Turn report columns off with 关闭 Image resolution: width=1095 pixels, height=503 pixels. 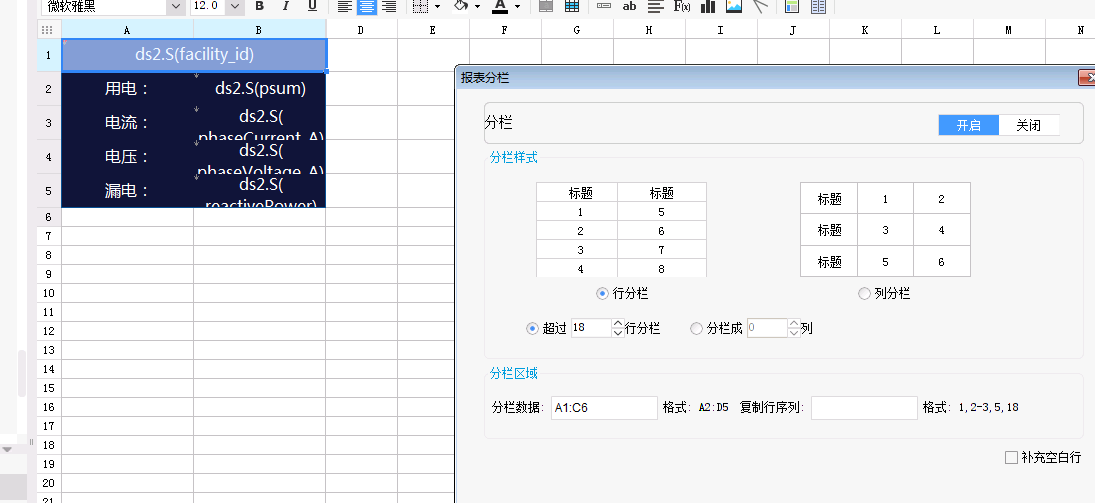point(1029,125)
